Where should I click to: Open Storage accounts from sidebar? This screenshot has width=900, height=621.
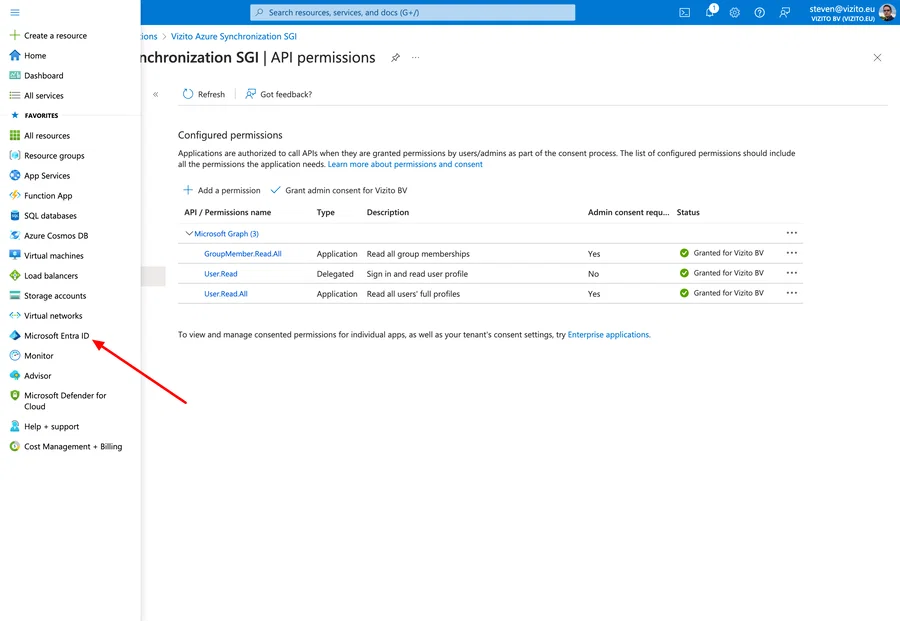click(58, 295)
